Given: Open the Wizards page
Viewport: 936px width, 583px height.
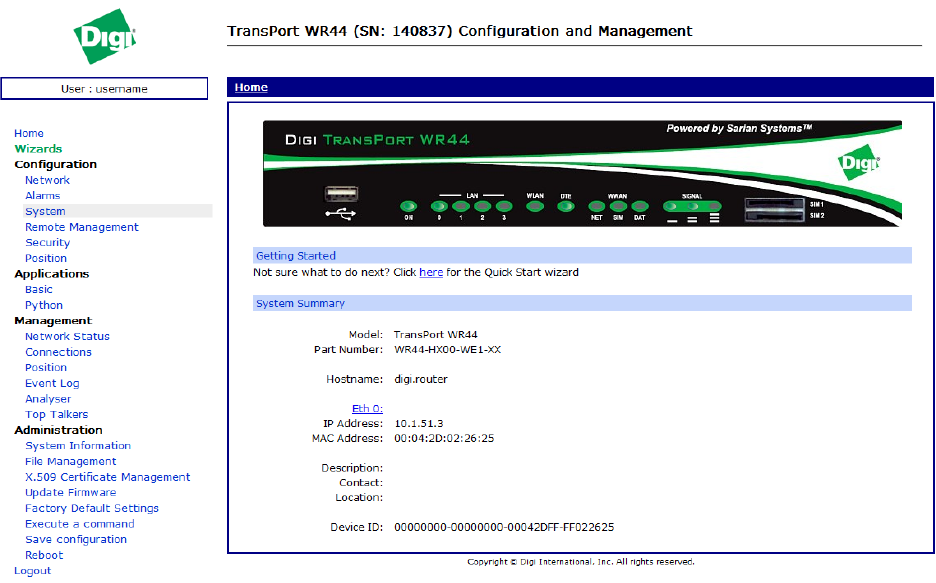Looking at the screenshot, I should [x=38, y=149].
